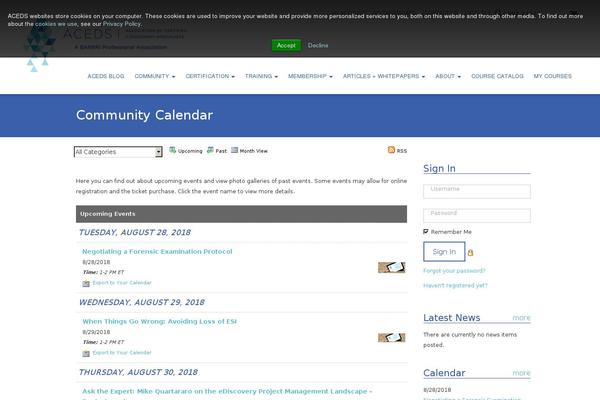
Task: Open the All Categories dropdown
Action: point(118,152)
